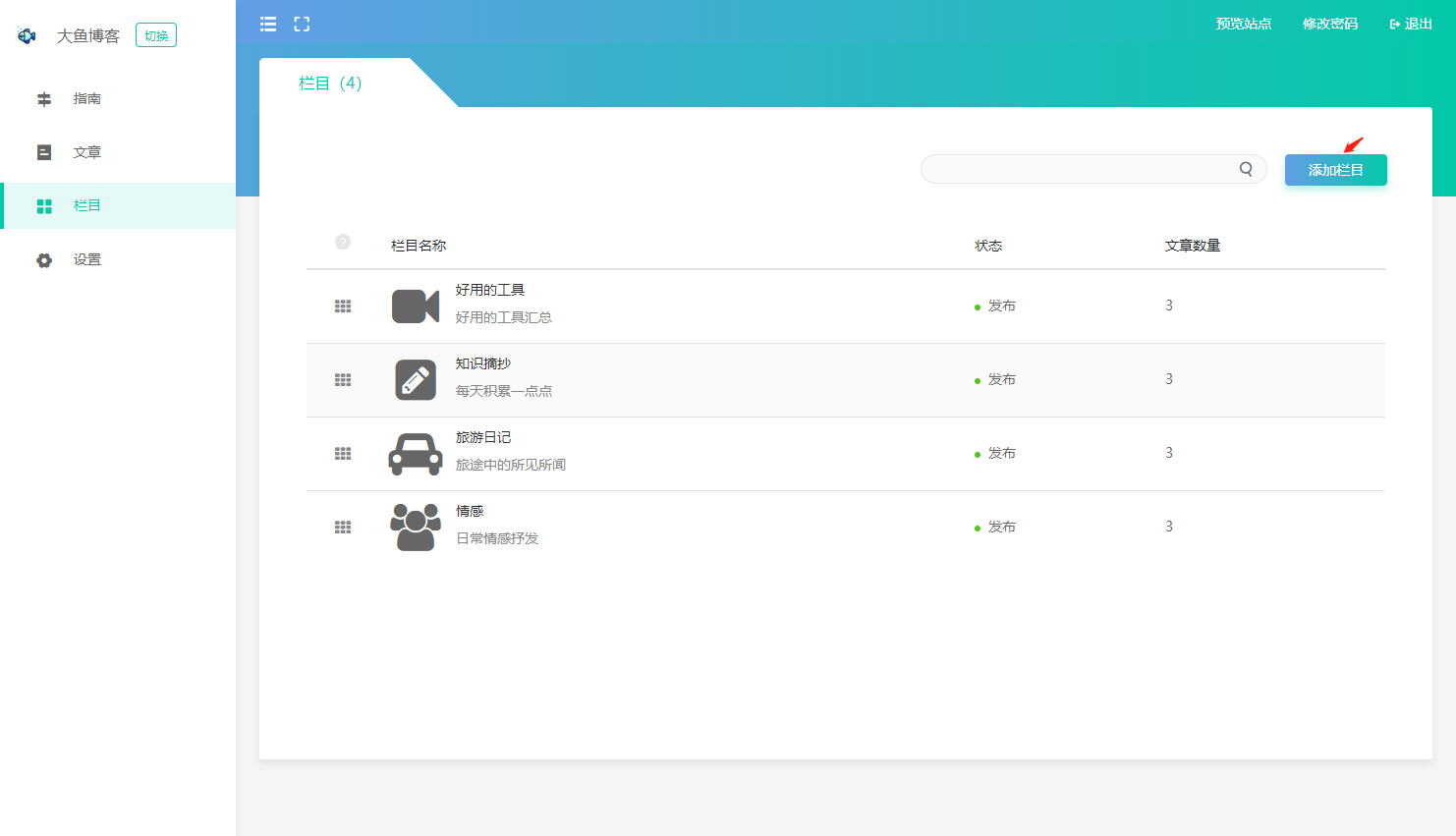
Task: Click the drag handle of 旅游日记 row
Action: click(343, 454)
